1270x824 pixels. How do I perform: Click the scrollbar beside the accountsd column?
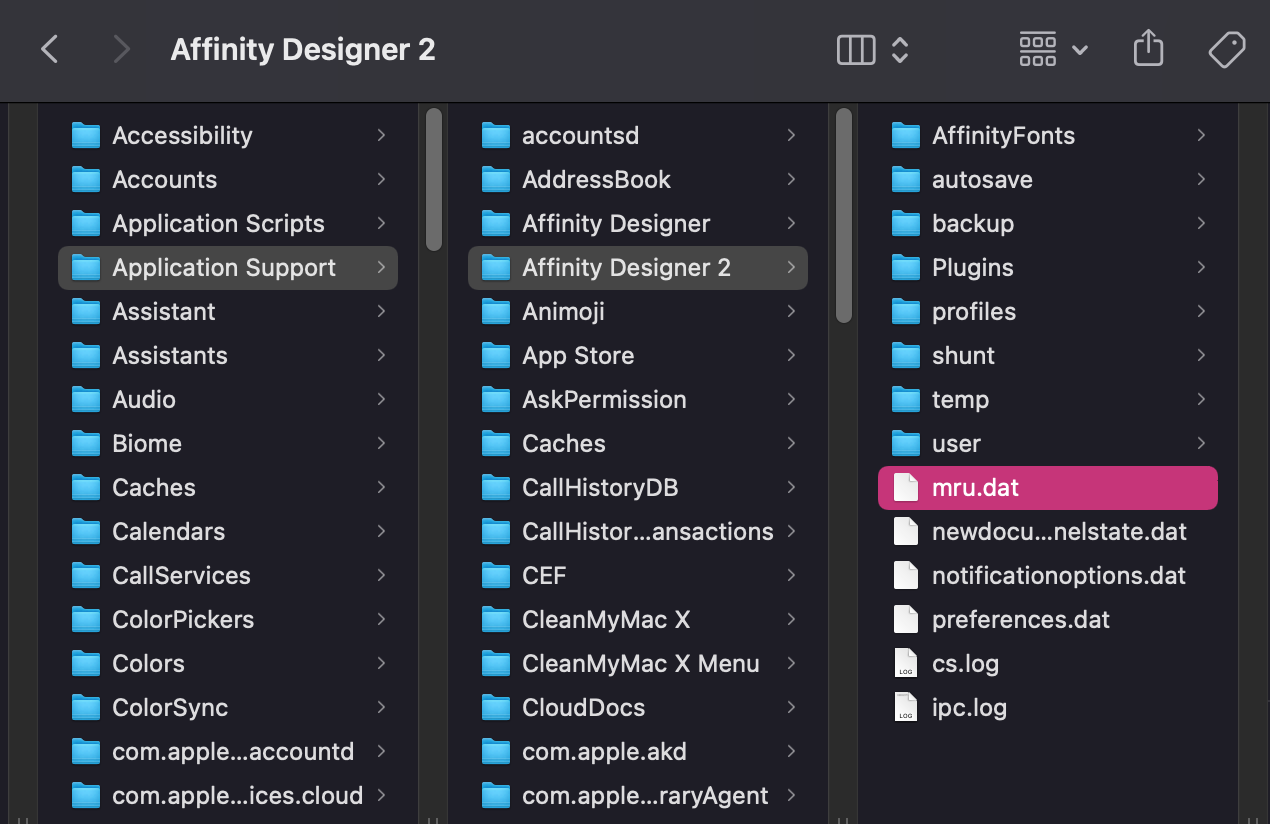(x=843, y=215)
